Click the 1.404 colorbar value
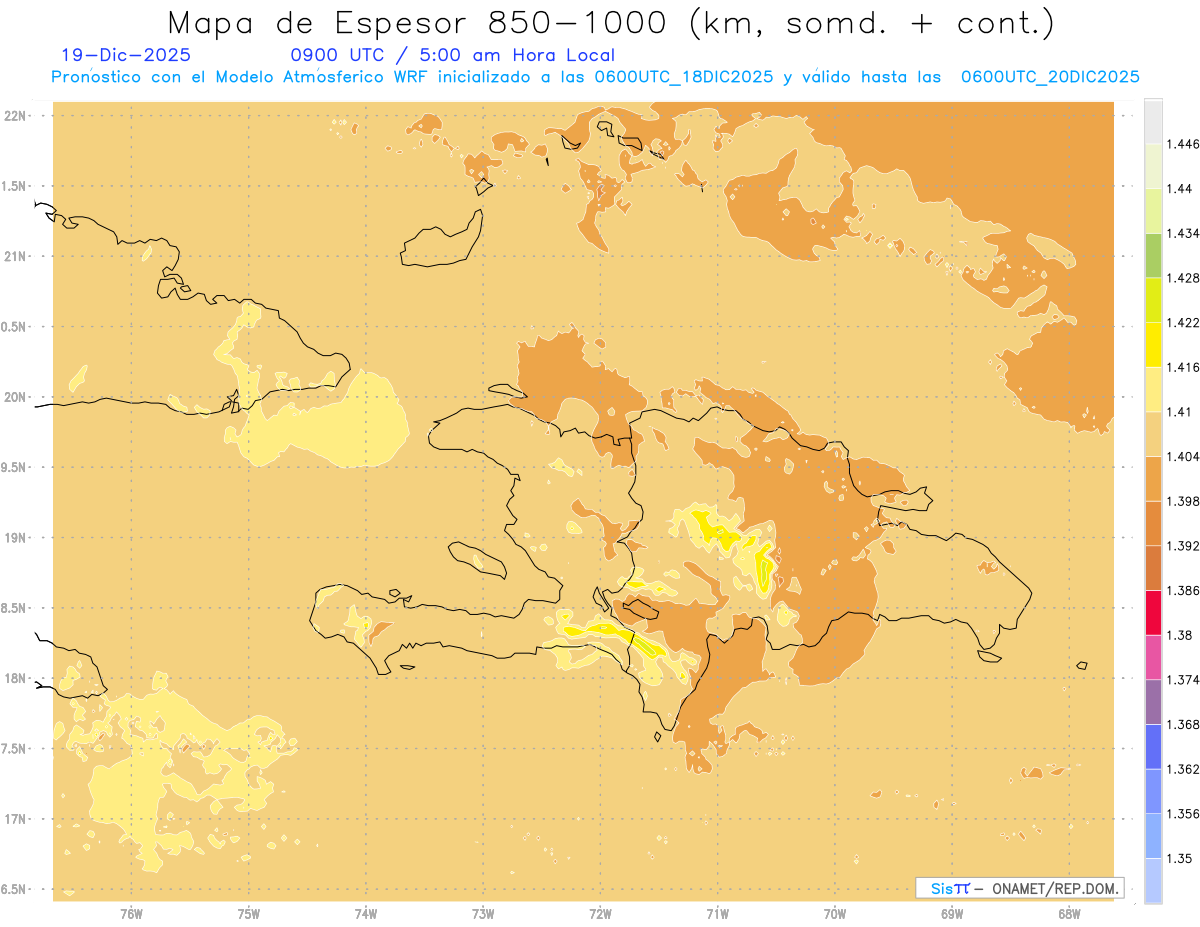Viewport: 1200px width, 927px height. click(x=1183, y=457)
